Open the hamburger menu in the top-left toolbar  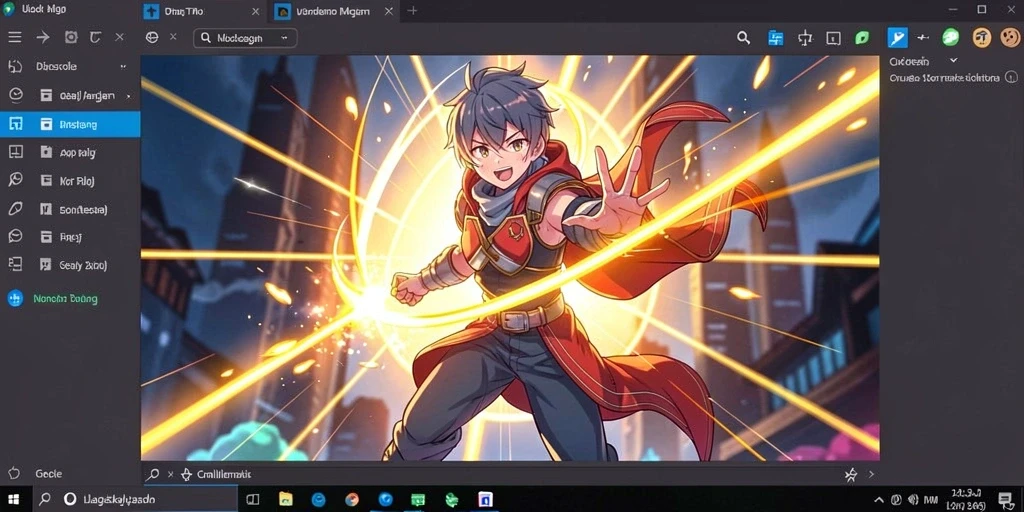tap(14, 37)
